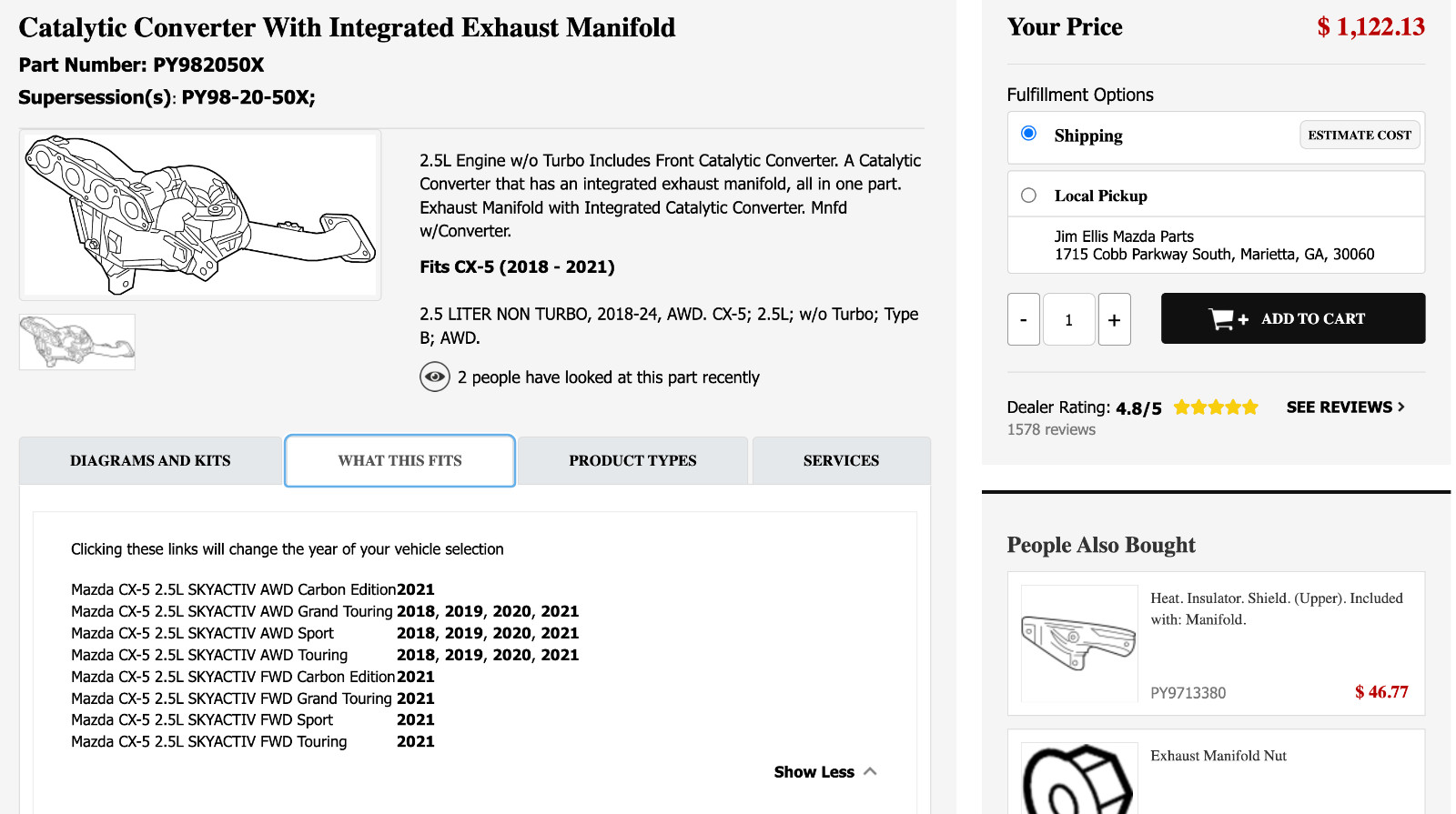Click the Estimate Cost button
Screen dimensions: 1456x814
1359,136
